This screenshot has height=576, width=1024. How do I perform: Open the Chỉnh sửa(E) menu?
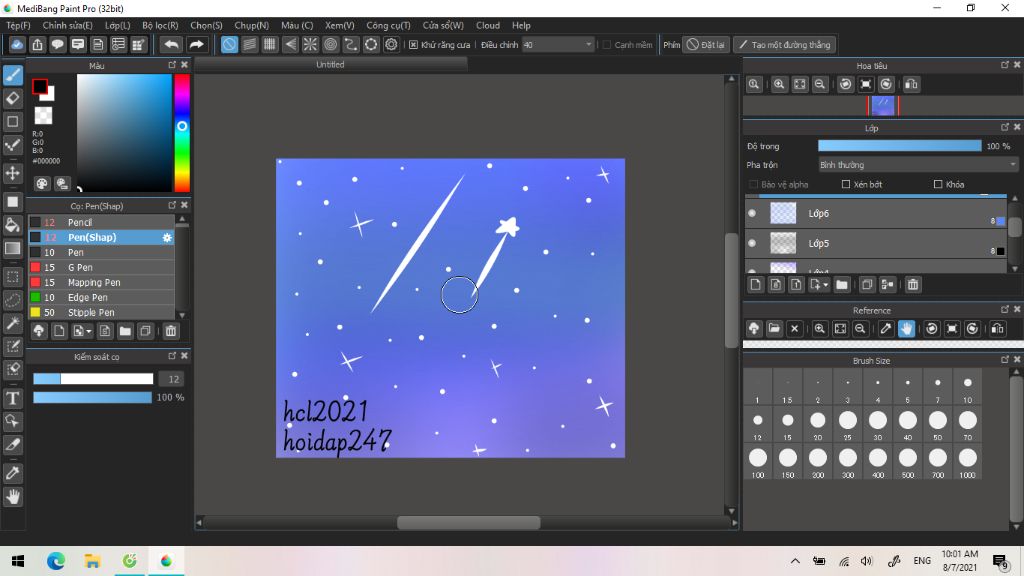point(67,25)
